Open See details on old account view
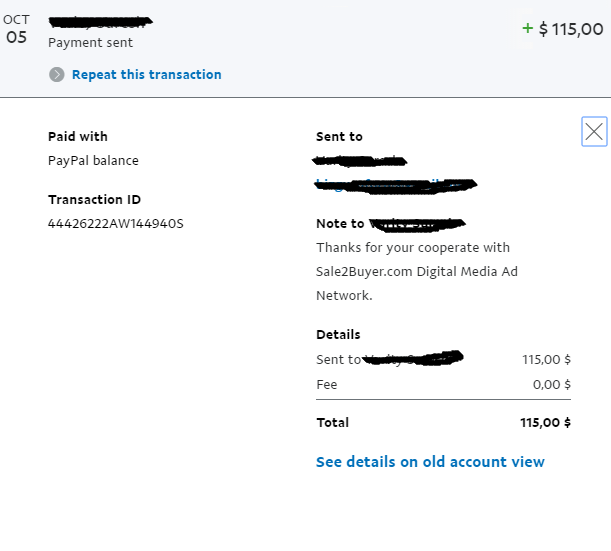Image resolution: width=611 pixels, height=551 pixels. [x=430, y=462]
